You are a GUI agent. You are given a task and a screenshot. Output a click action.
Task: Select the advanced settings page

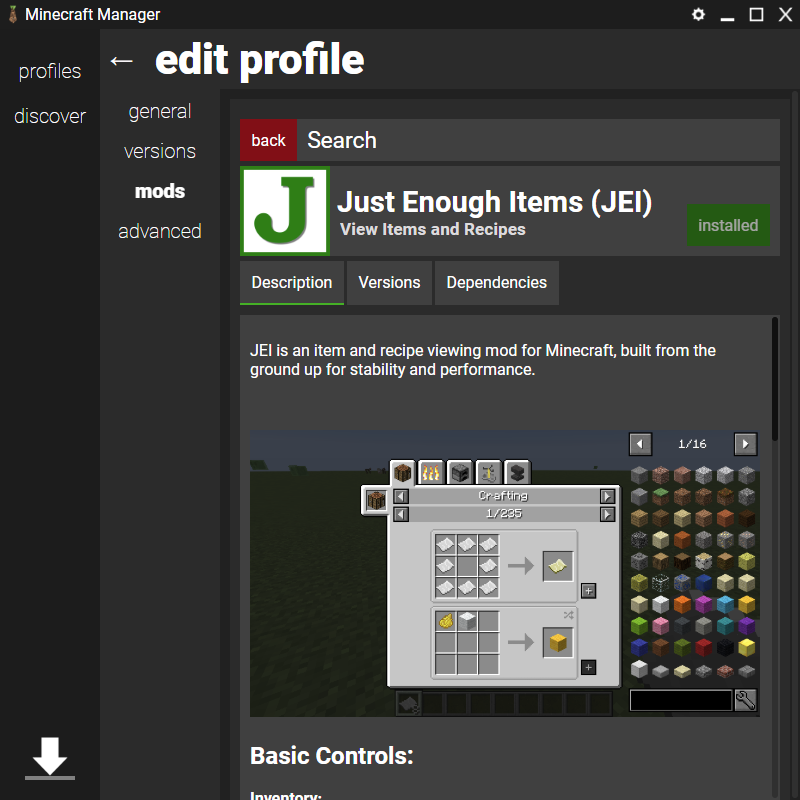point(160,231)
